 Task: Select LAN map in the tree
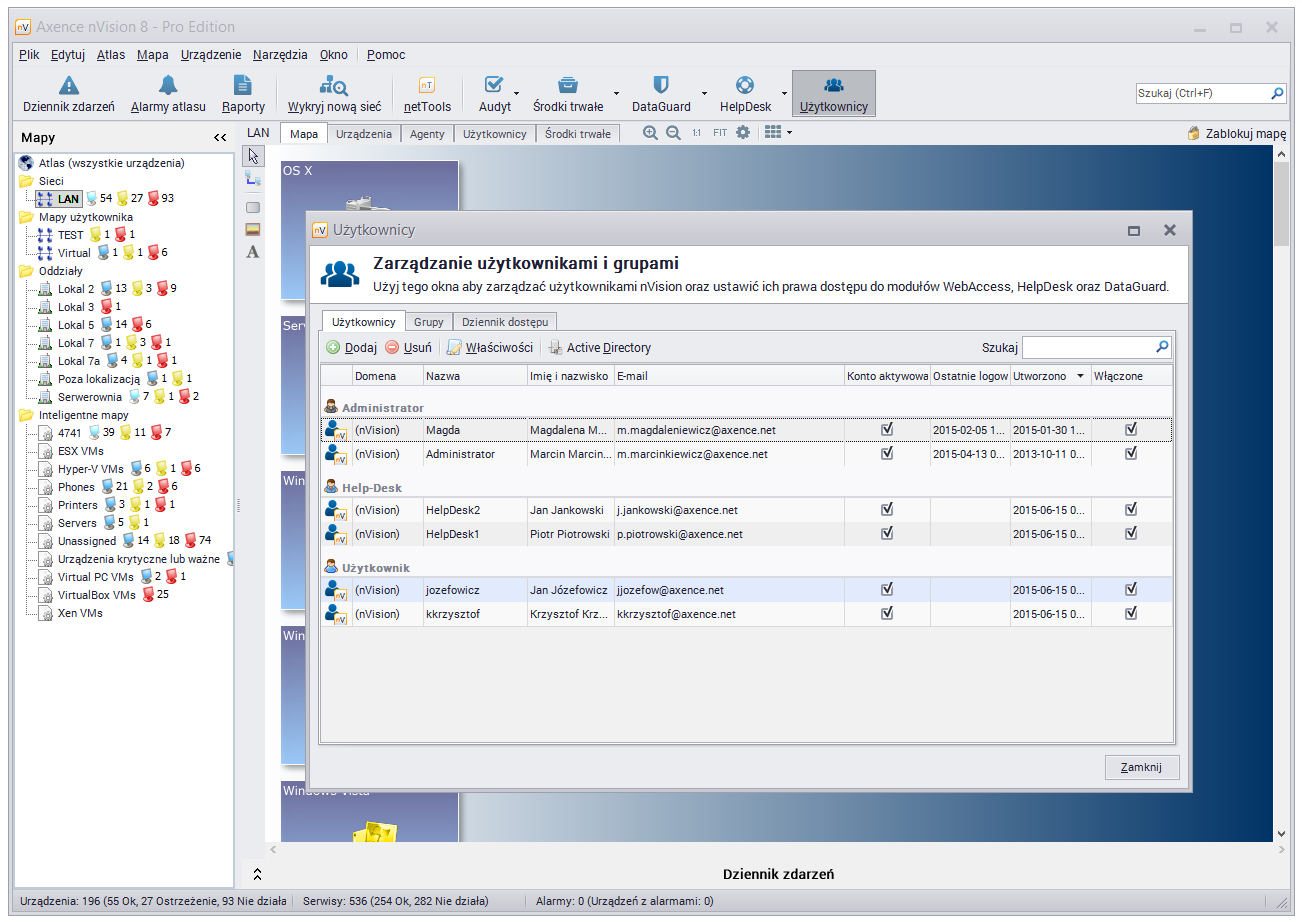pyautogui.click(x=69, y=199)
